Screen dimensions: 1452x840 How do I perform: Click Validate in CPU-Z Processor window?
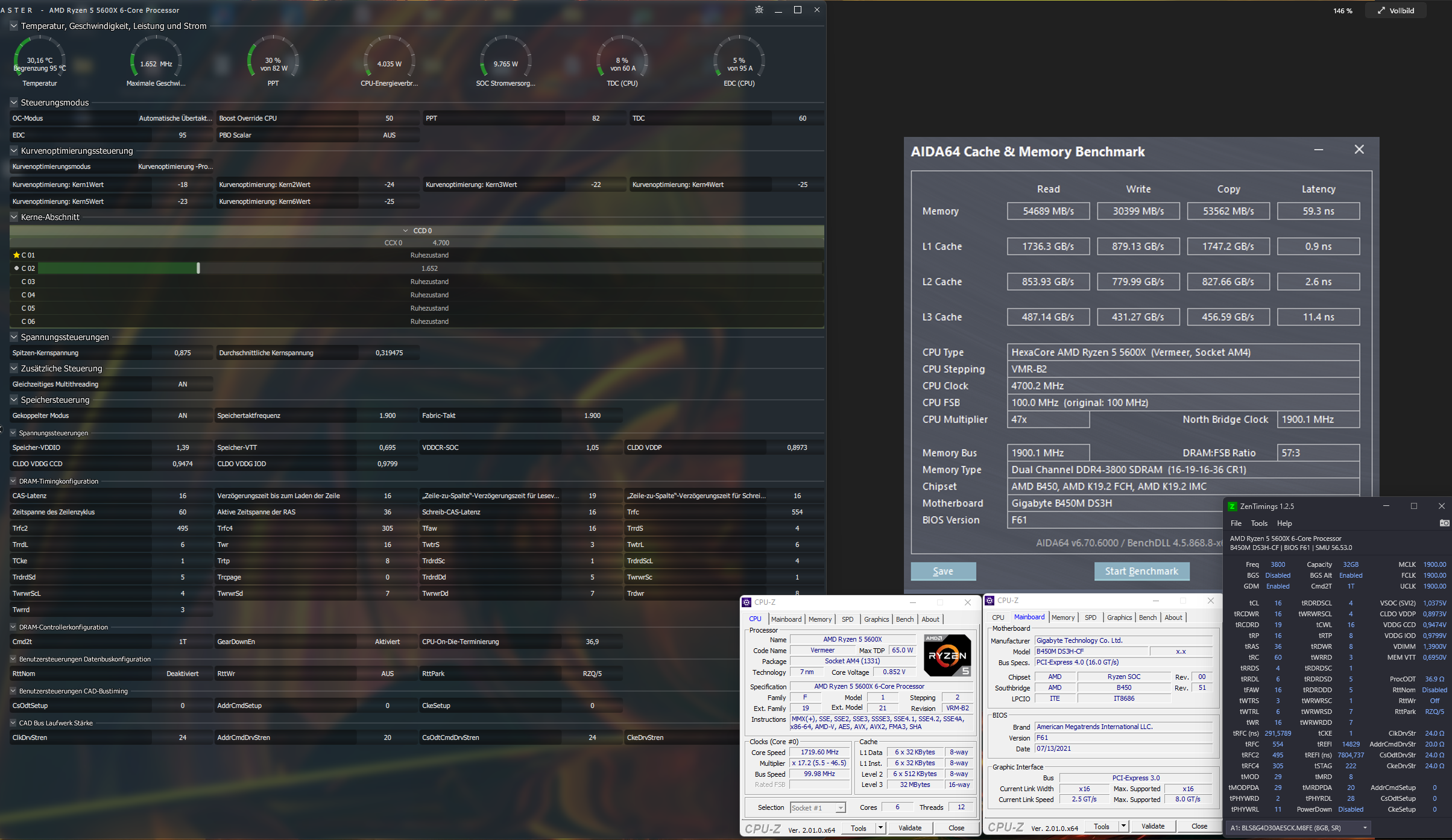click(x=910, y=828)
